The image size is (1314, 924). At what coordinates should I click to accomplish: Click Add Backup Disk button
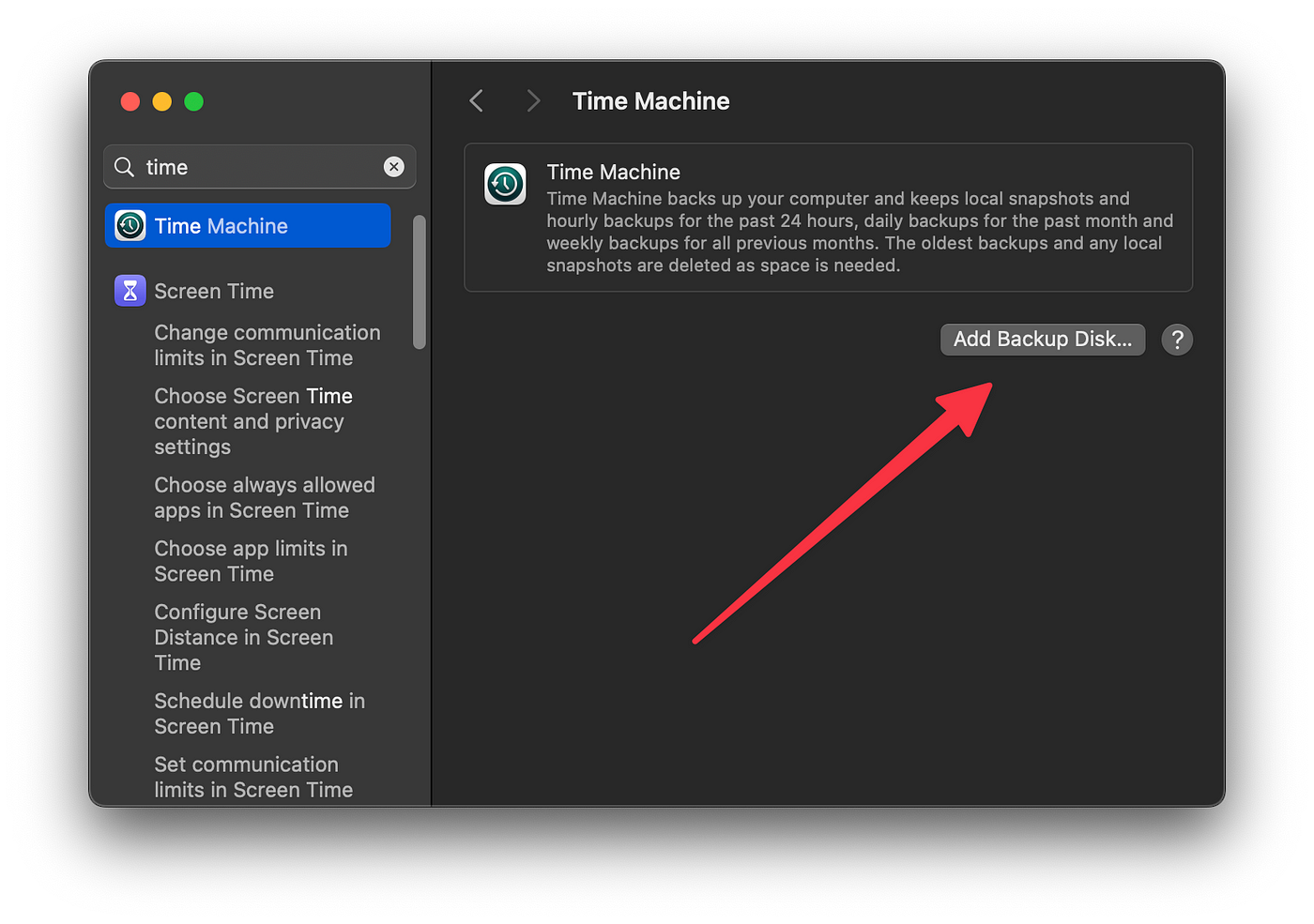[1043, 340]
